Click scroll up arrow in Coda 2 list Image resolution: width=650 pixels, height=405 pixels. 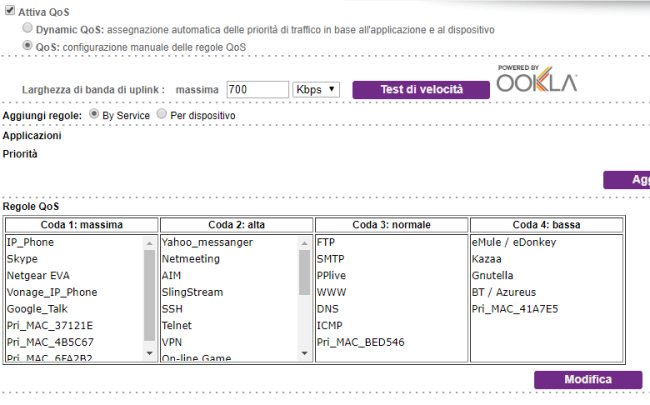click(304, 243)
